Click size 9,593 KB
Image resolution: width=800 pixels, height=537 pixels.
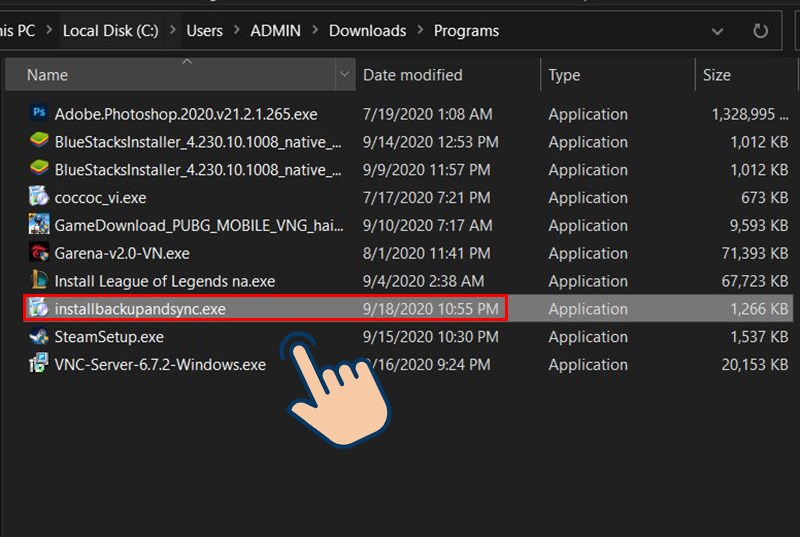coord(759,225)
